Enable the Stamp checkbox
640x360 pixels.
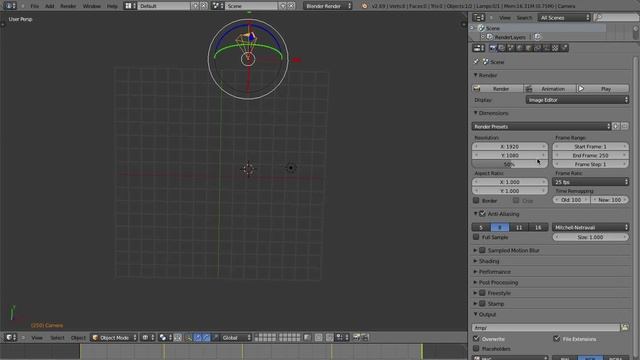click(x=482, y=304)
